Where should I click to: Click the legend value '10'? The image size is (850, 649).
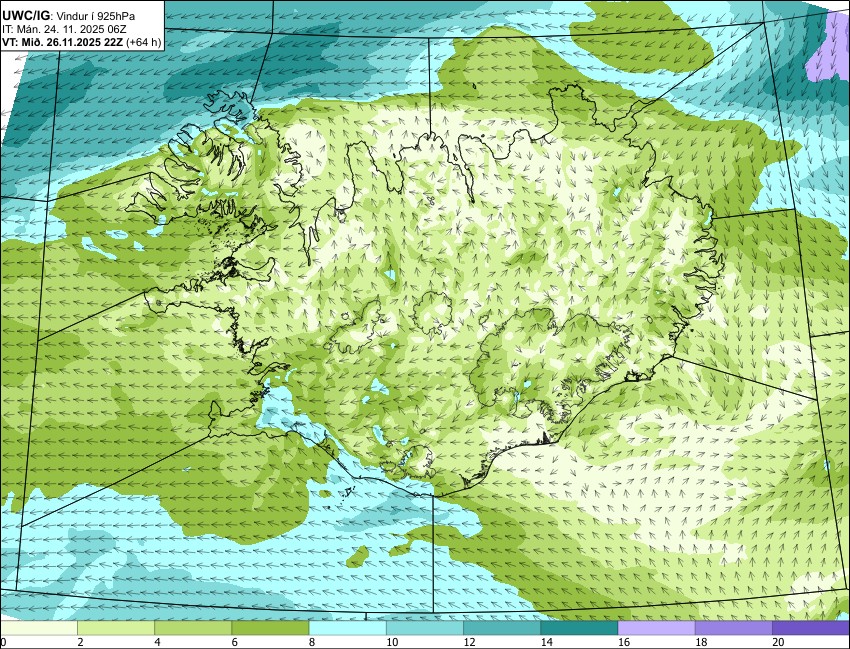point(392,642)
